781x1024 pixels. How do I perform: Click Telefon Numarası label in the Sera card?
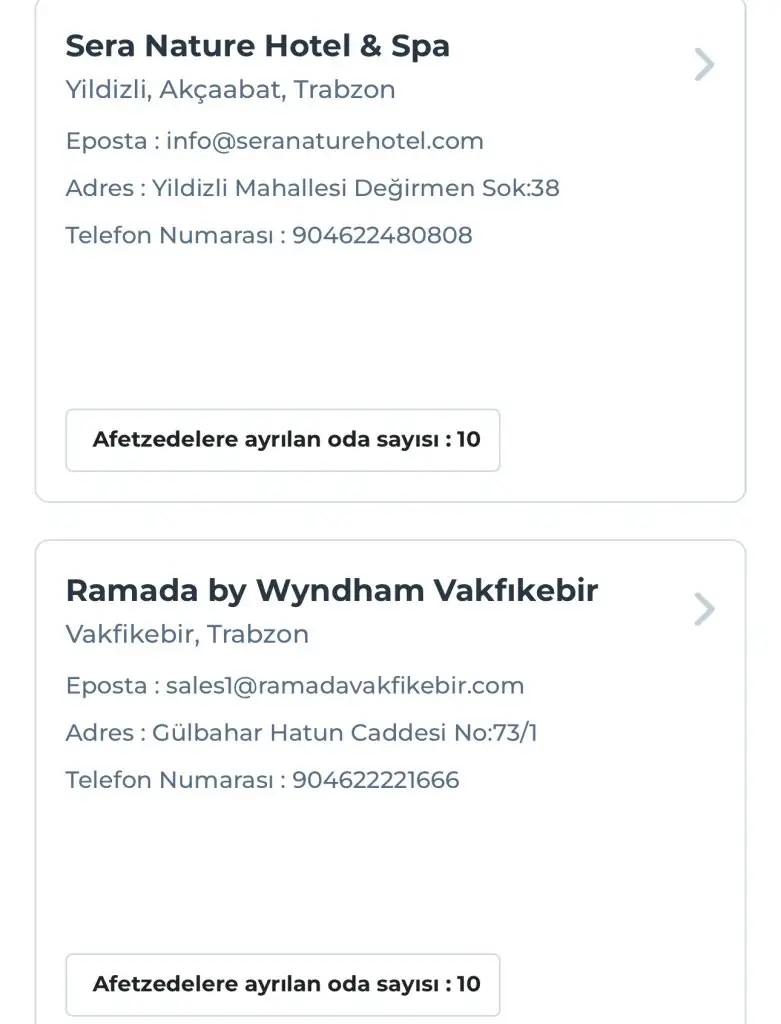168,236
